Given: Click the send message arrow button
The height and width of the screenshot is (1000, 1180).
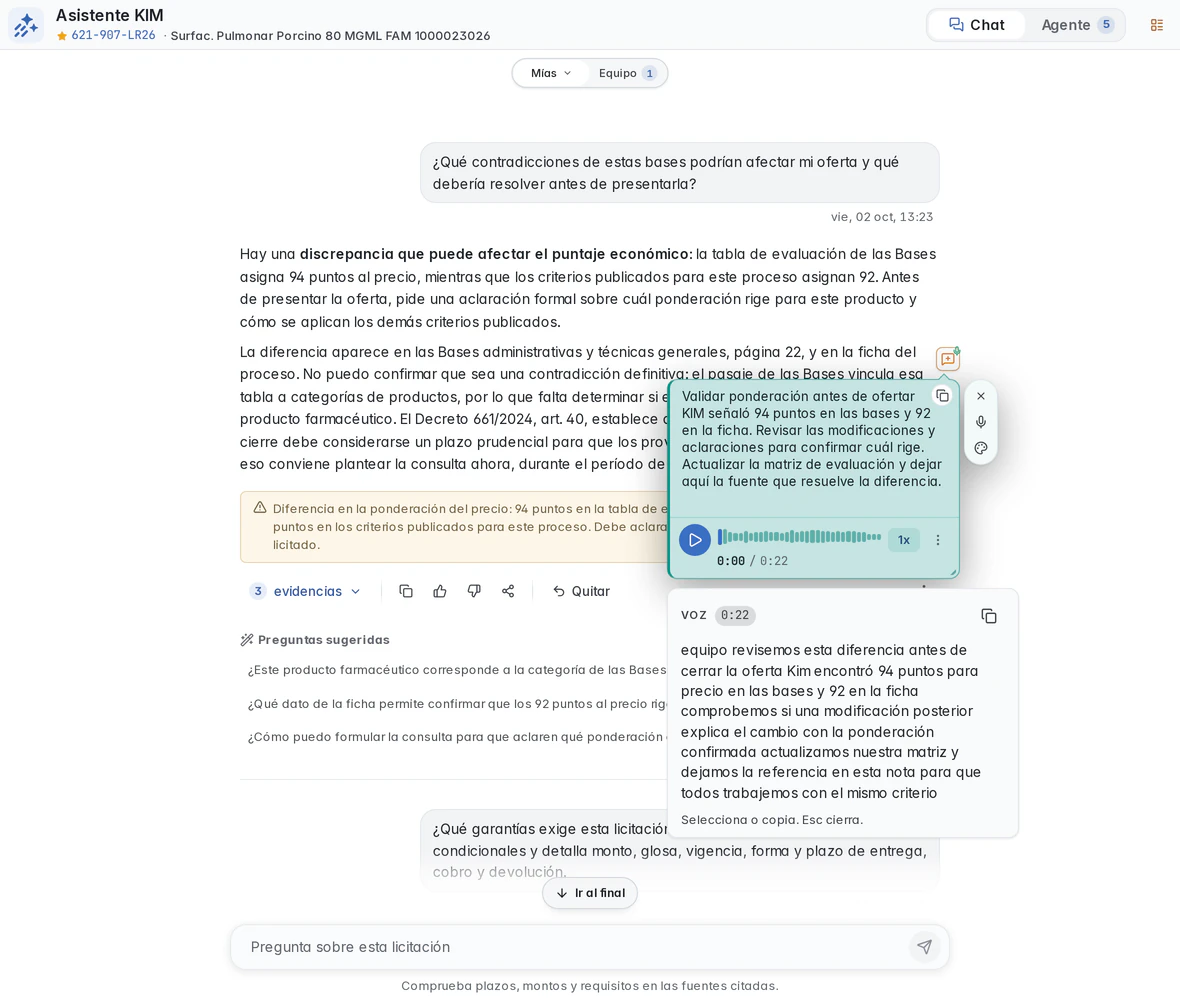Looking at the screenshot, I should point(924,947).
